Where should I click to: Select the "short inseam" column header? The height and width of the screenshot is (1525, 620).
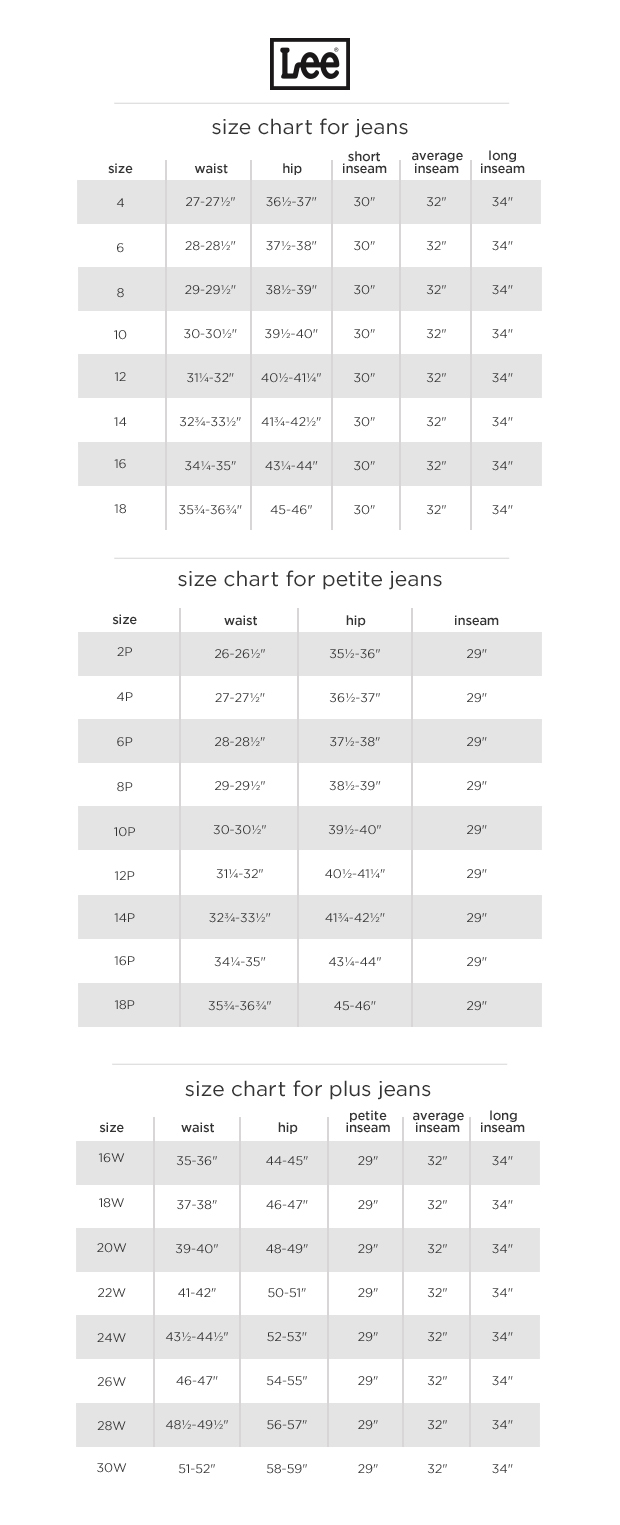tap(364, 163)
